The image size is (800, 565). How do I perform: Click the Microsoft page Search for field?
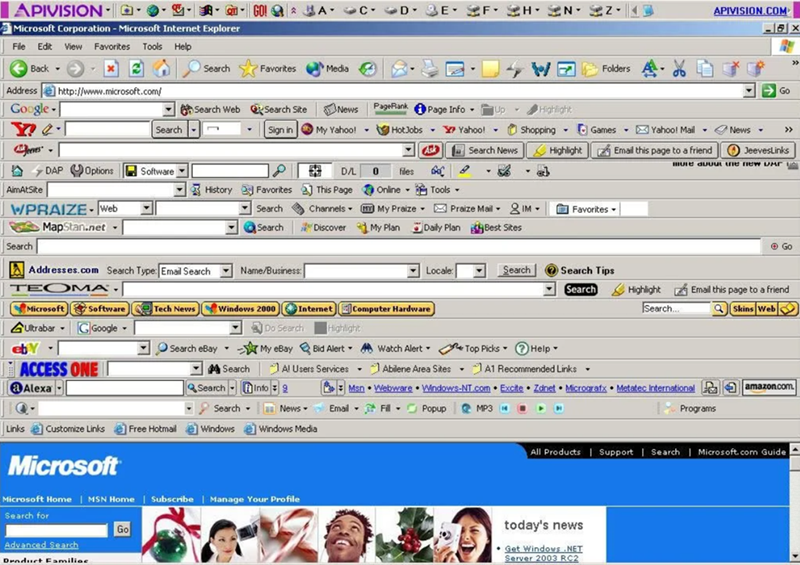point(56,530)
